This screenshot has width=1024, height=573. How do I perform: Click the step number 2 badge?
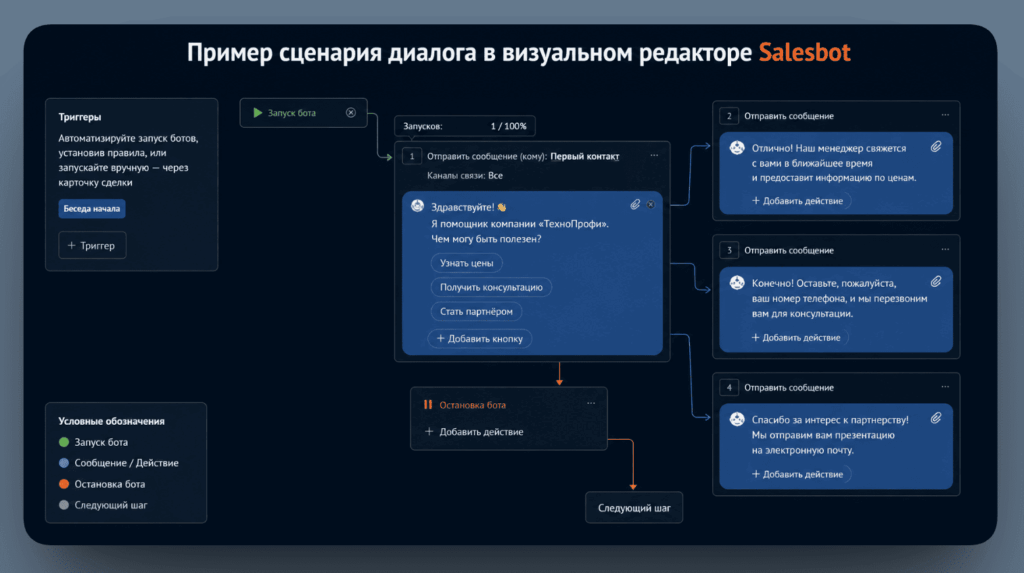[x=729, y=116]
